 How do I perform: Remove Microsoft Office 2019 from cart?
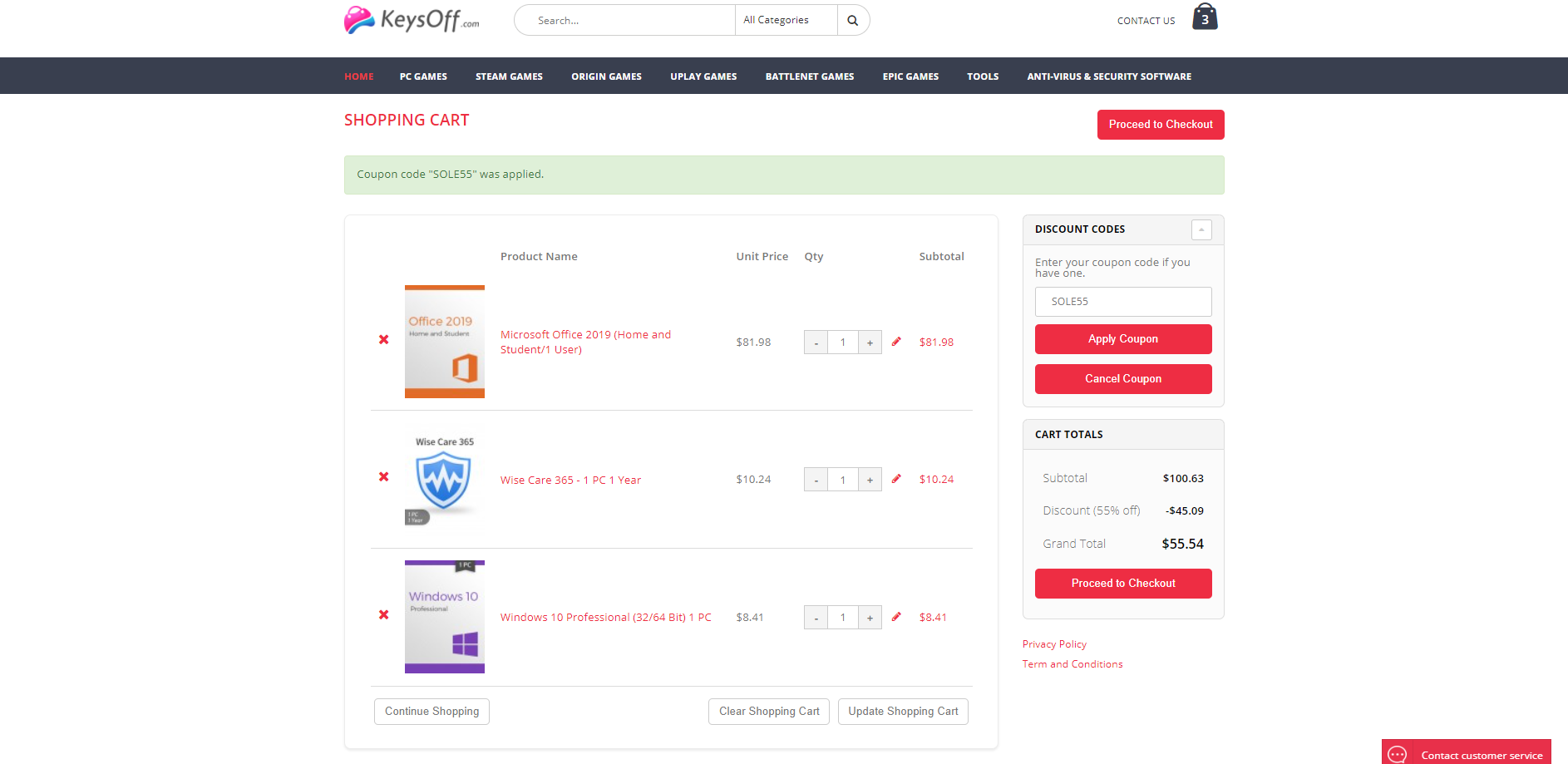[384, 340]
